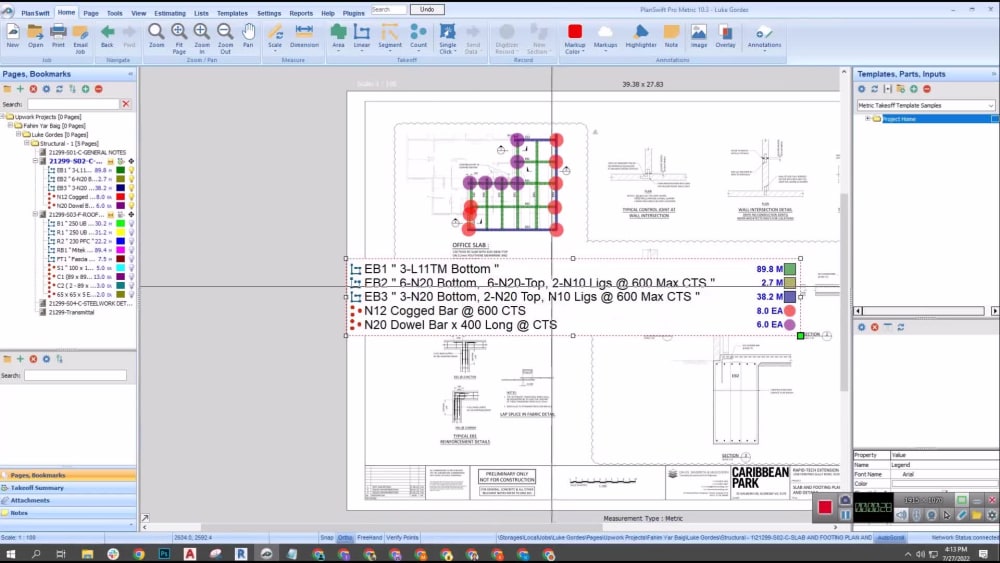Open the Plugins ribbon tab
Screen dimensions: 1000x563
pos(353,13)
